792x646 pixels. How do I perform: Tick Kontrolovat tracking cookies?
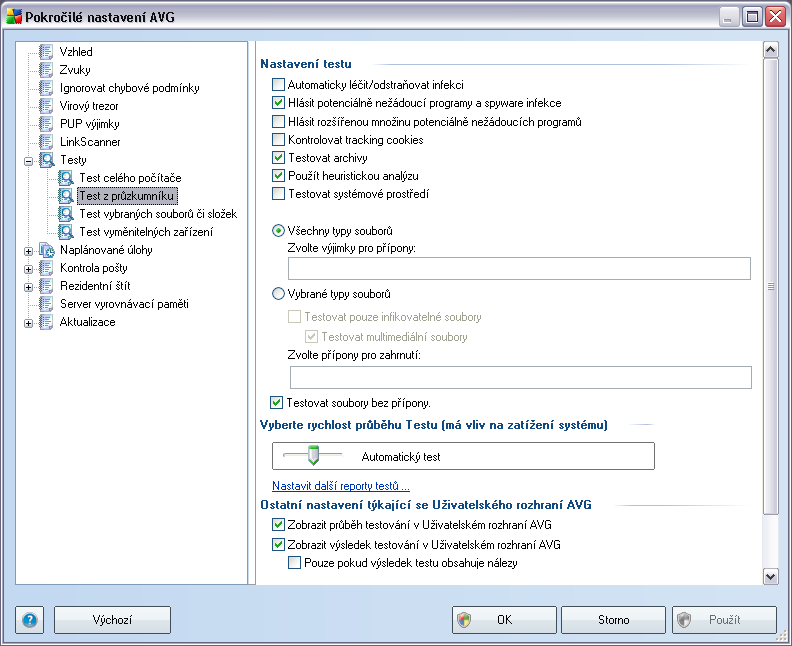coord(278,139)
